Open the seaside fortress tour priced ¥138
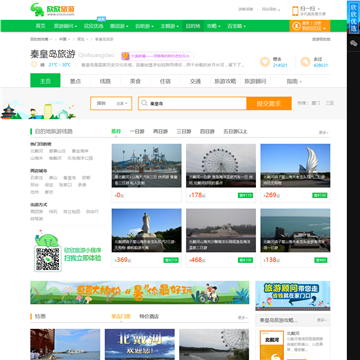Viewport: 360px width, 360px height. point(295,230)
